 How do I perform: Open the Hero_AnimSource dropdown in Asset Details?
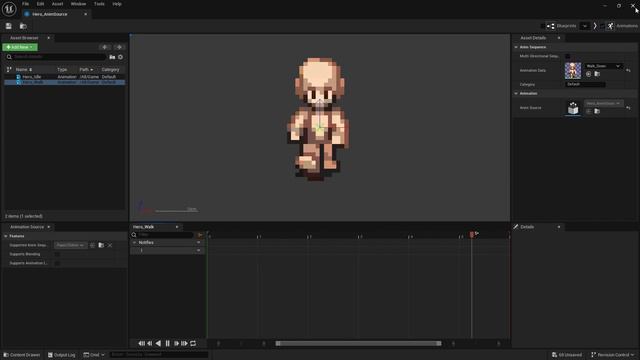(603, 103)
